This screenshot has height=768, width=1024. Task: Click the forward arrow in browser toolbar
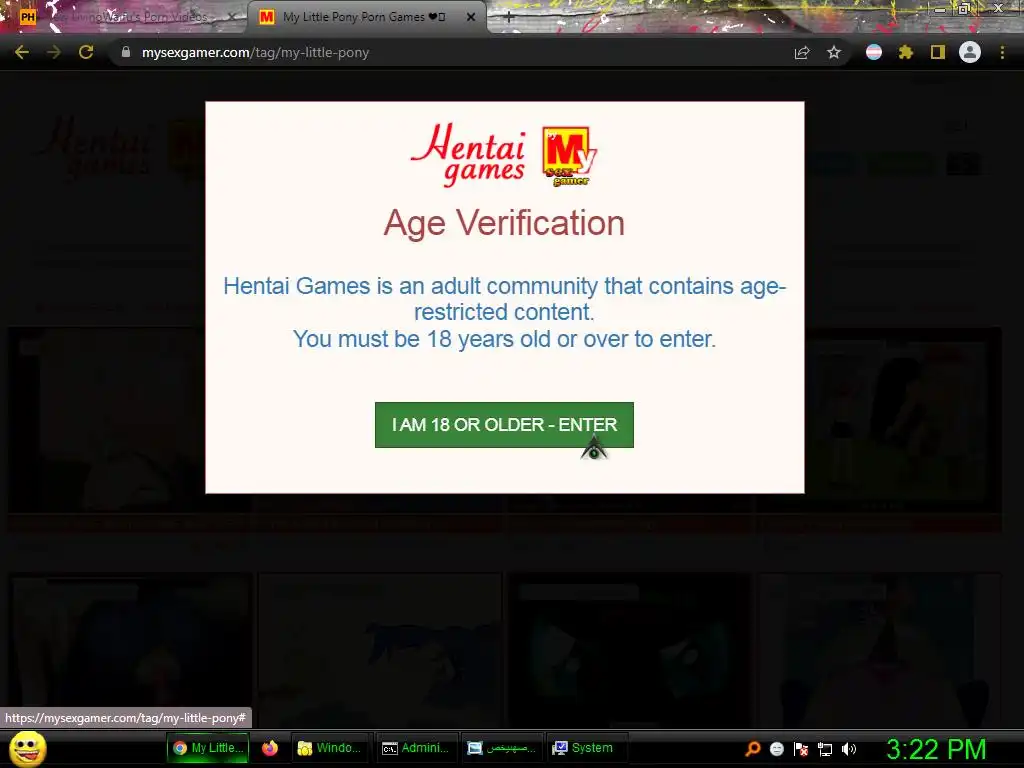coord(54,53)
